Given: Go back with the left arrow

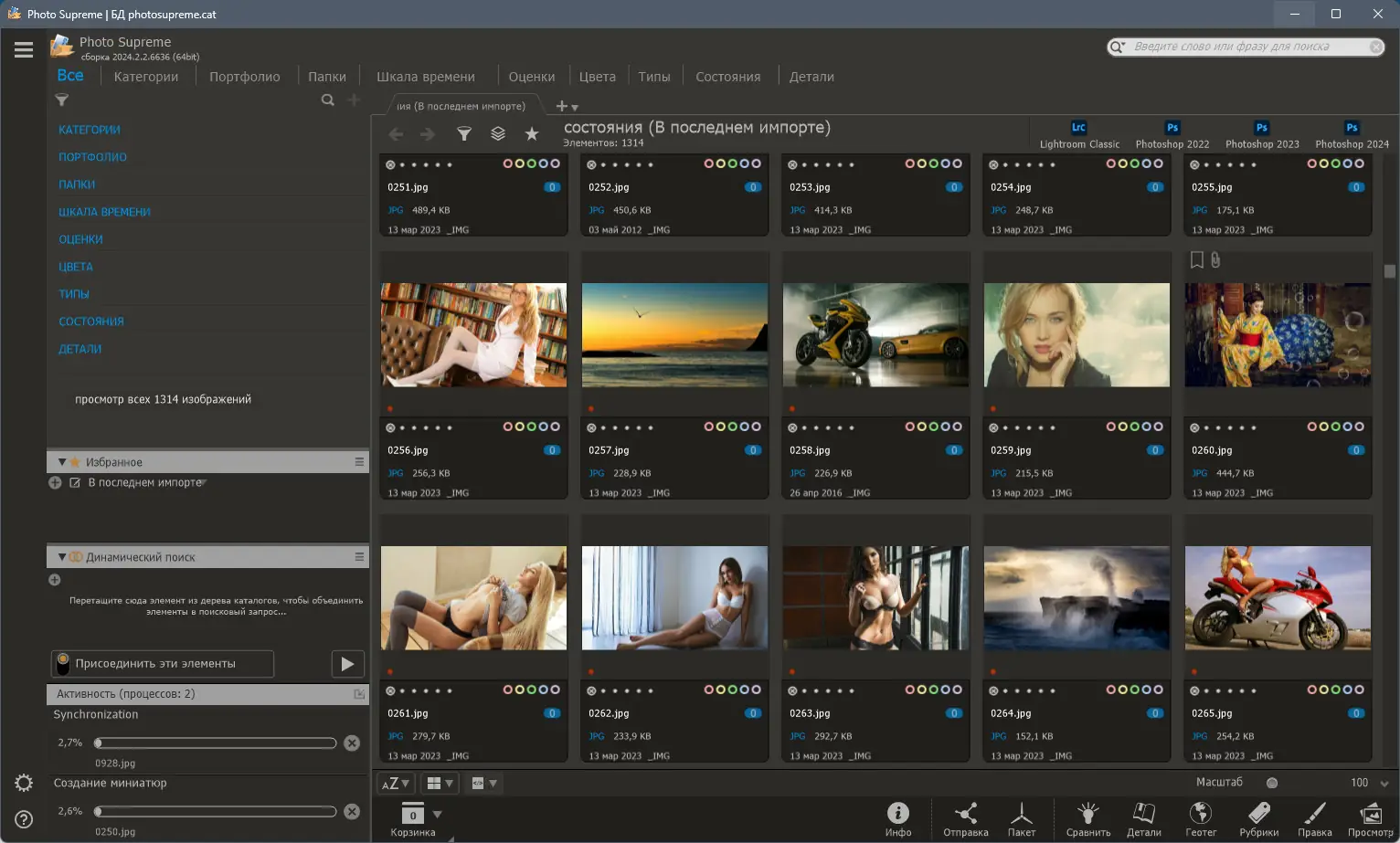Looking at the screenshot, I should point(396,134).
